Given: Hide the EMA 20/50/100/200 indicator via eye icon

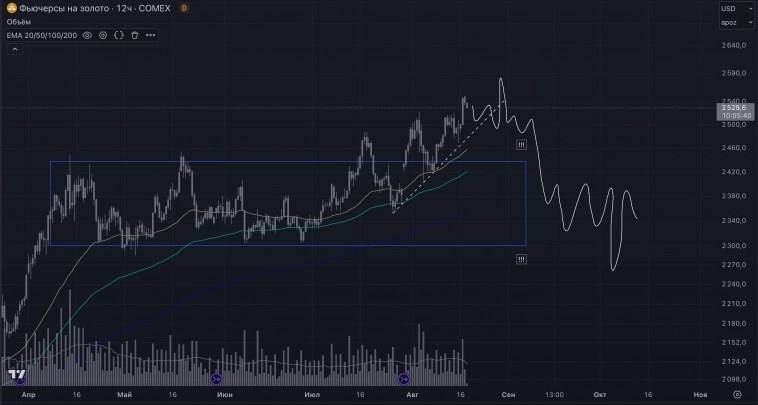Looking at the screenshot, I should (x=87, y=35).
